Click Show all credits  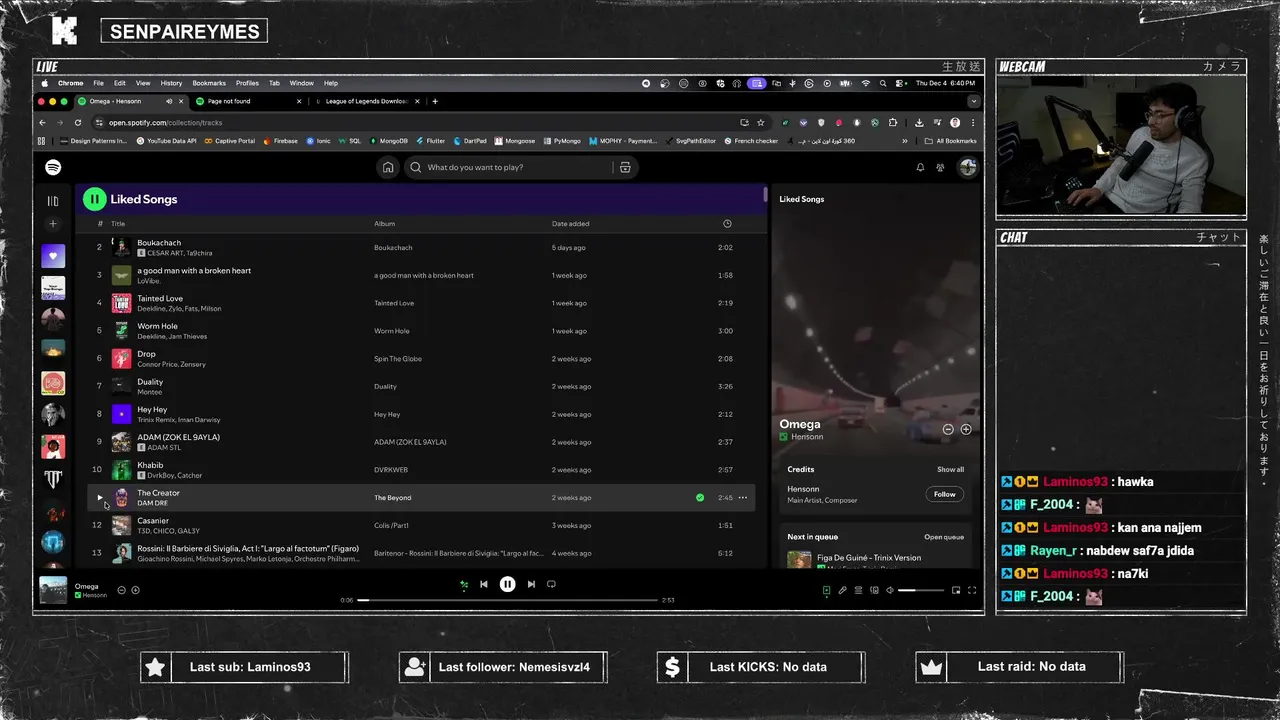coord(951,469)
